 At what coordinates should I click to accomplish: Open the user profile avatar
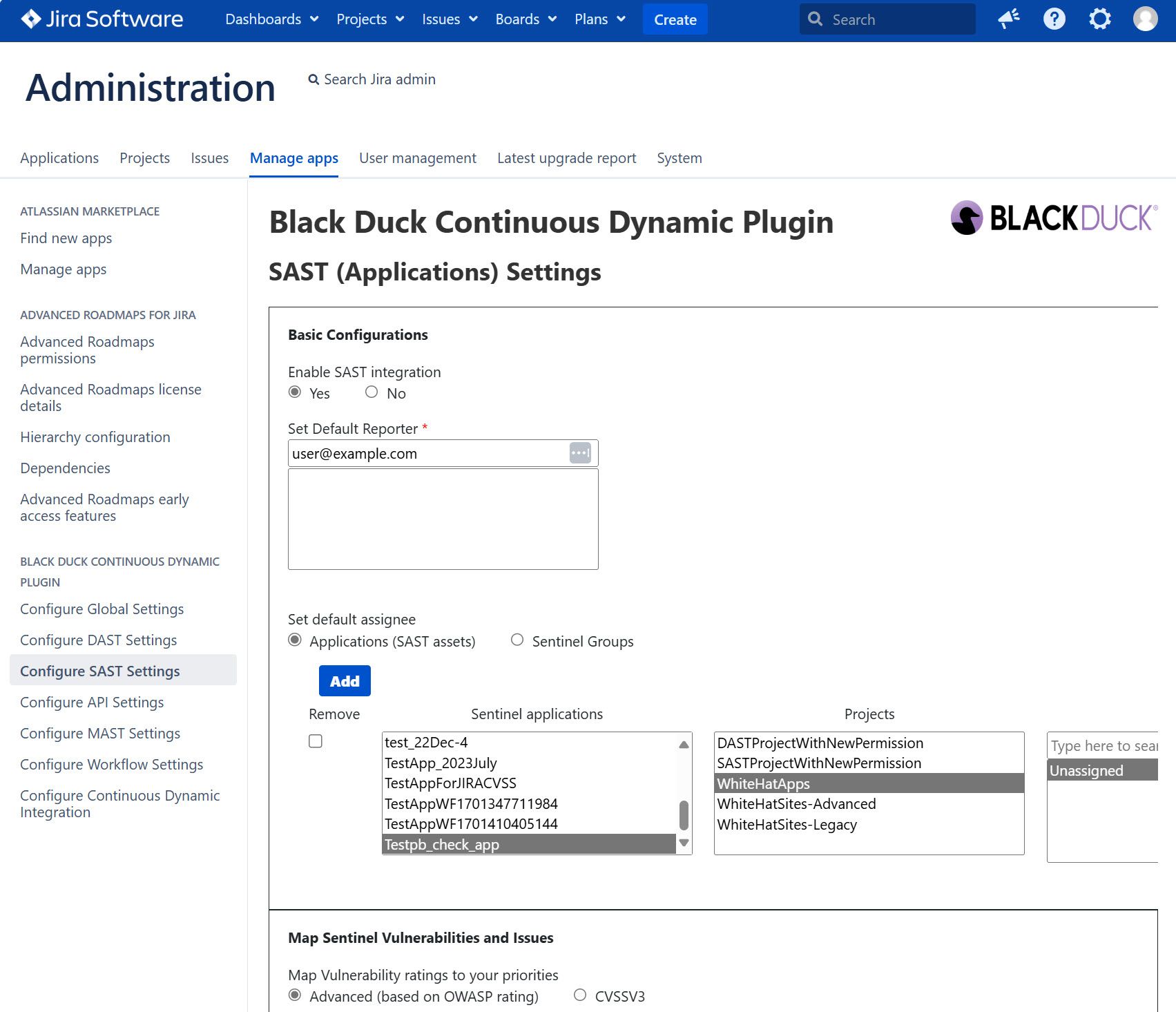(x=1145, y=19)
